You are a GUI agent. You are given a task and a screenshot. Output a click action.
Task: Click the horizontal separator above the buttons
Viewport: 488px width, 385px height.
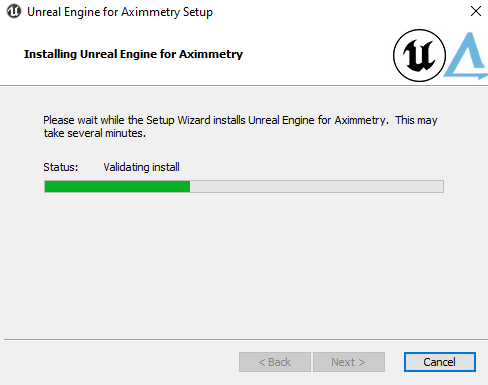coord(246,340)
